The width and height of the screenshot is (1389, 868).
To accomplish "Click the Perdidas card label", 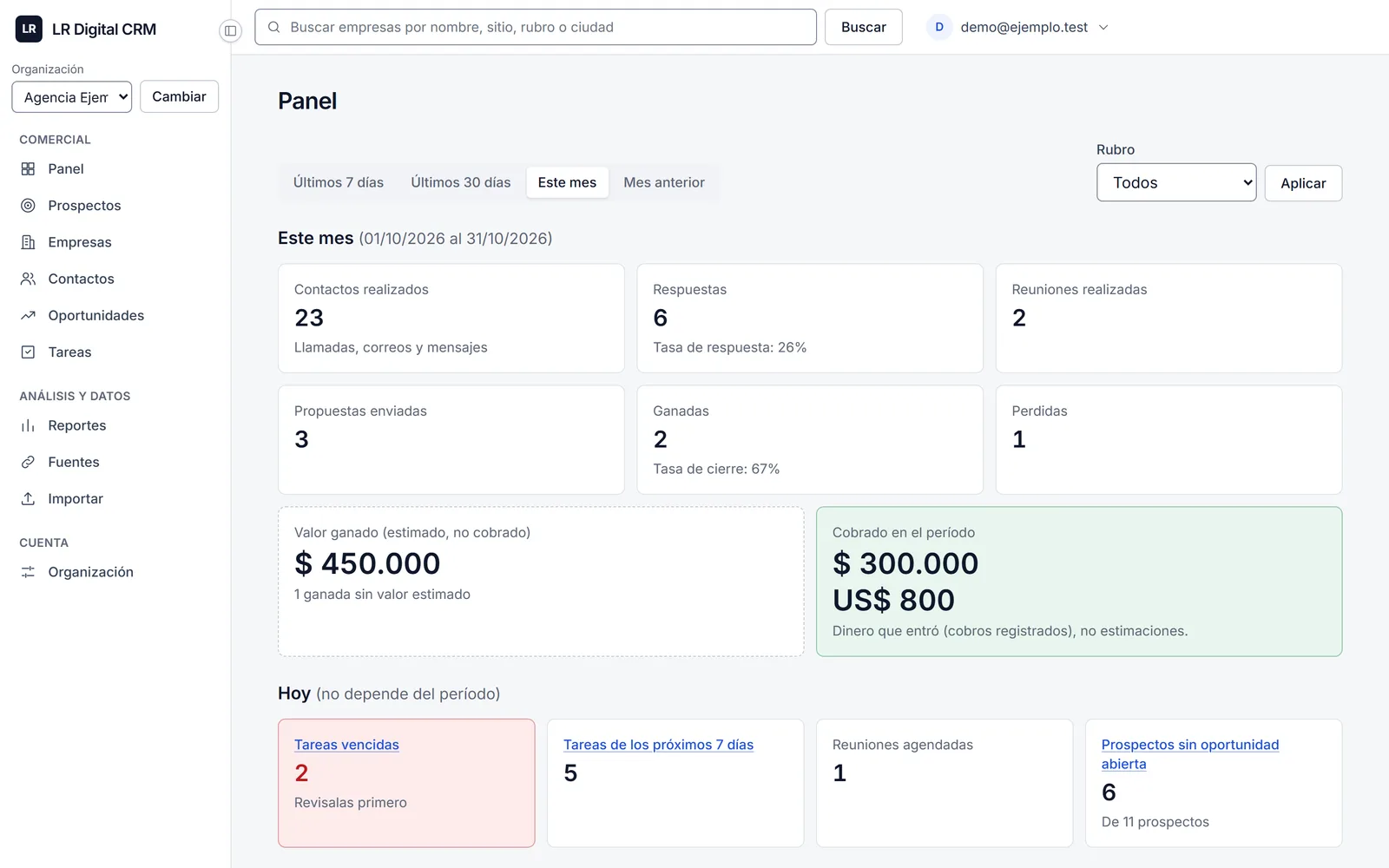I will pyautogui.click(x=1039, y=411).
